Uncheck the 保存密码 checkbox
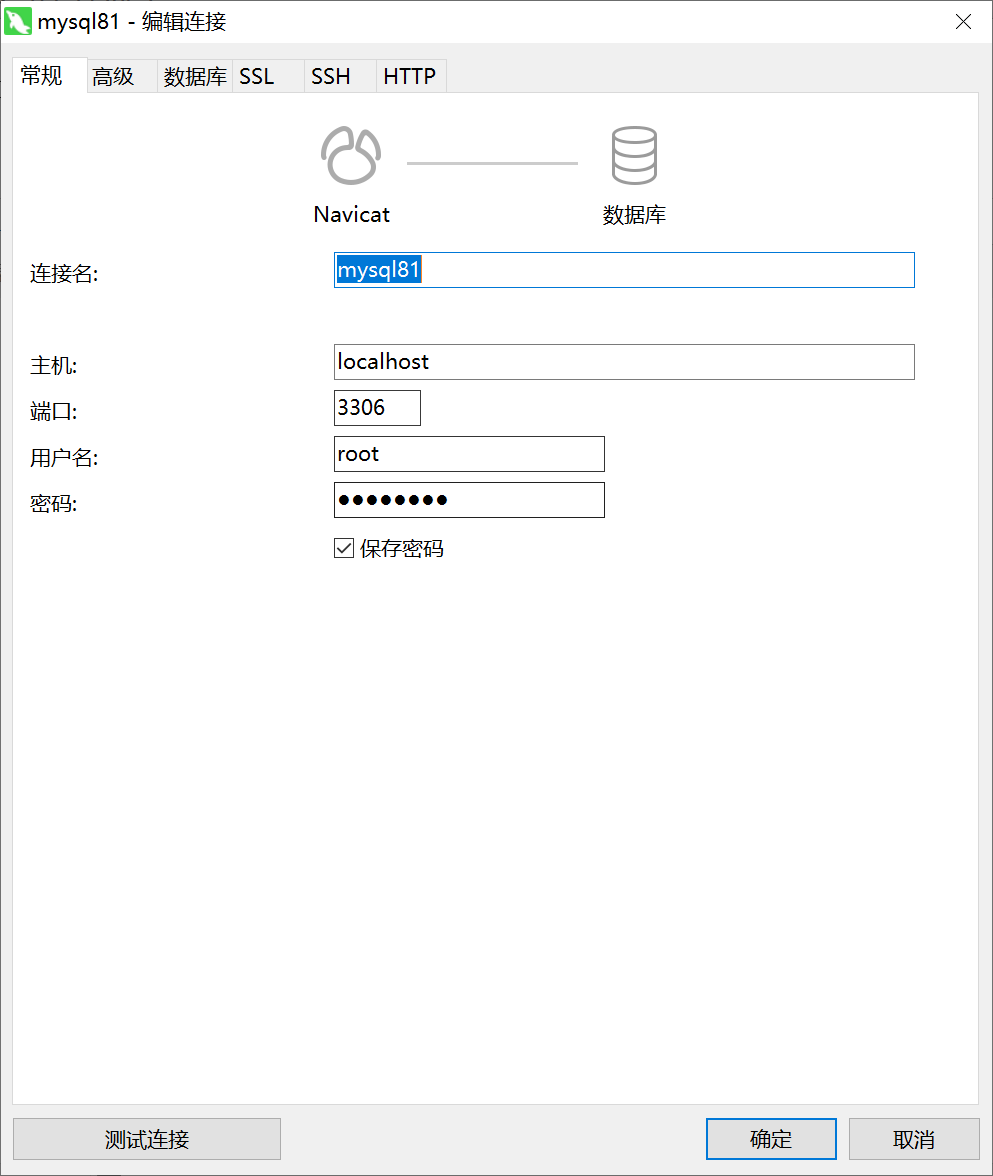993x1176 pixels. (x=344, y=548)
